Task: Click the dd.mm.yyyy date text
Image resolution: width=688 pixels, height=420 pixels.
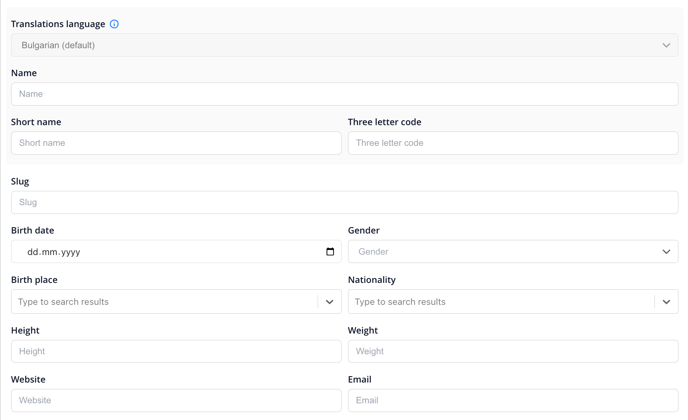Action: [x=54, y=252]
